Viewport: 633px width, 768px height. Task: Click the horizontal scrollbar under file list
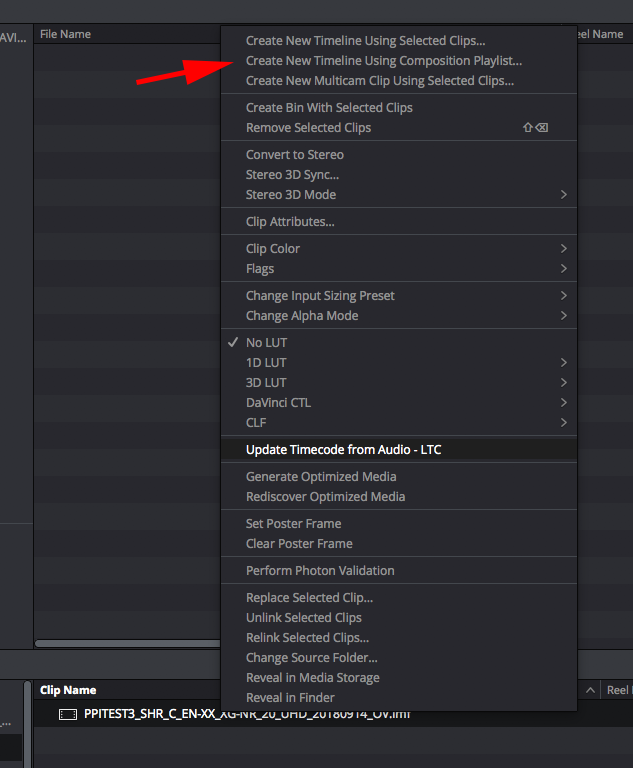pos(128,644)
